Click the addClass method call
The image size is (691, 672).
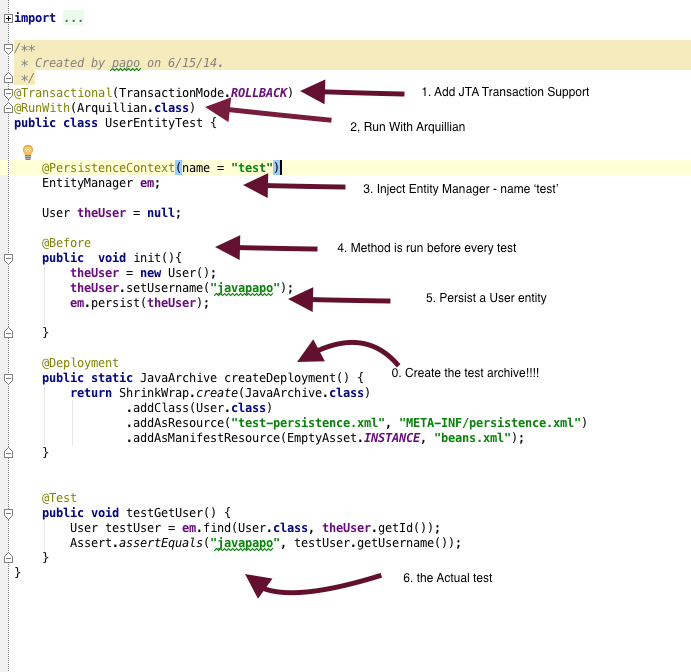tap(161, 408)
